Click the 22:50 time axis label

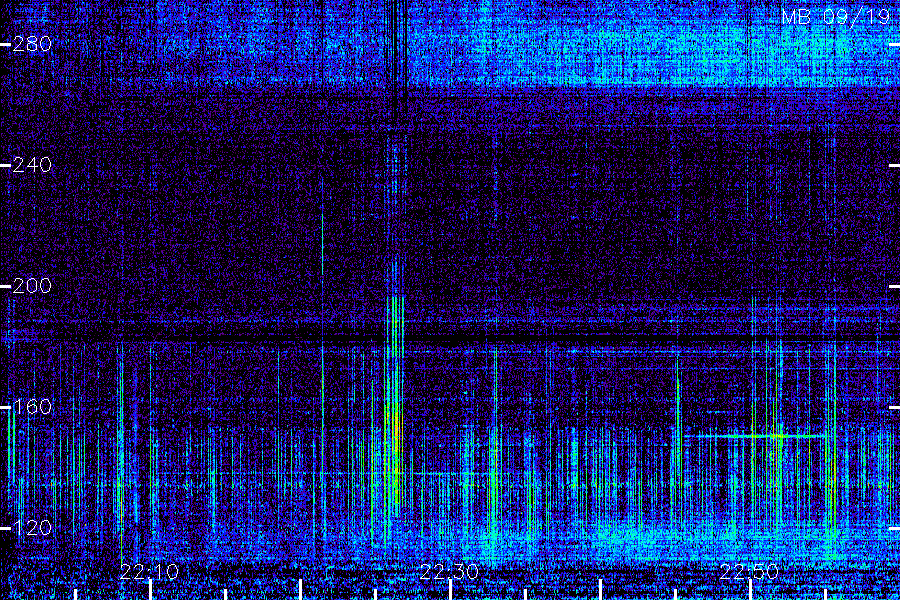[749, 572]
